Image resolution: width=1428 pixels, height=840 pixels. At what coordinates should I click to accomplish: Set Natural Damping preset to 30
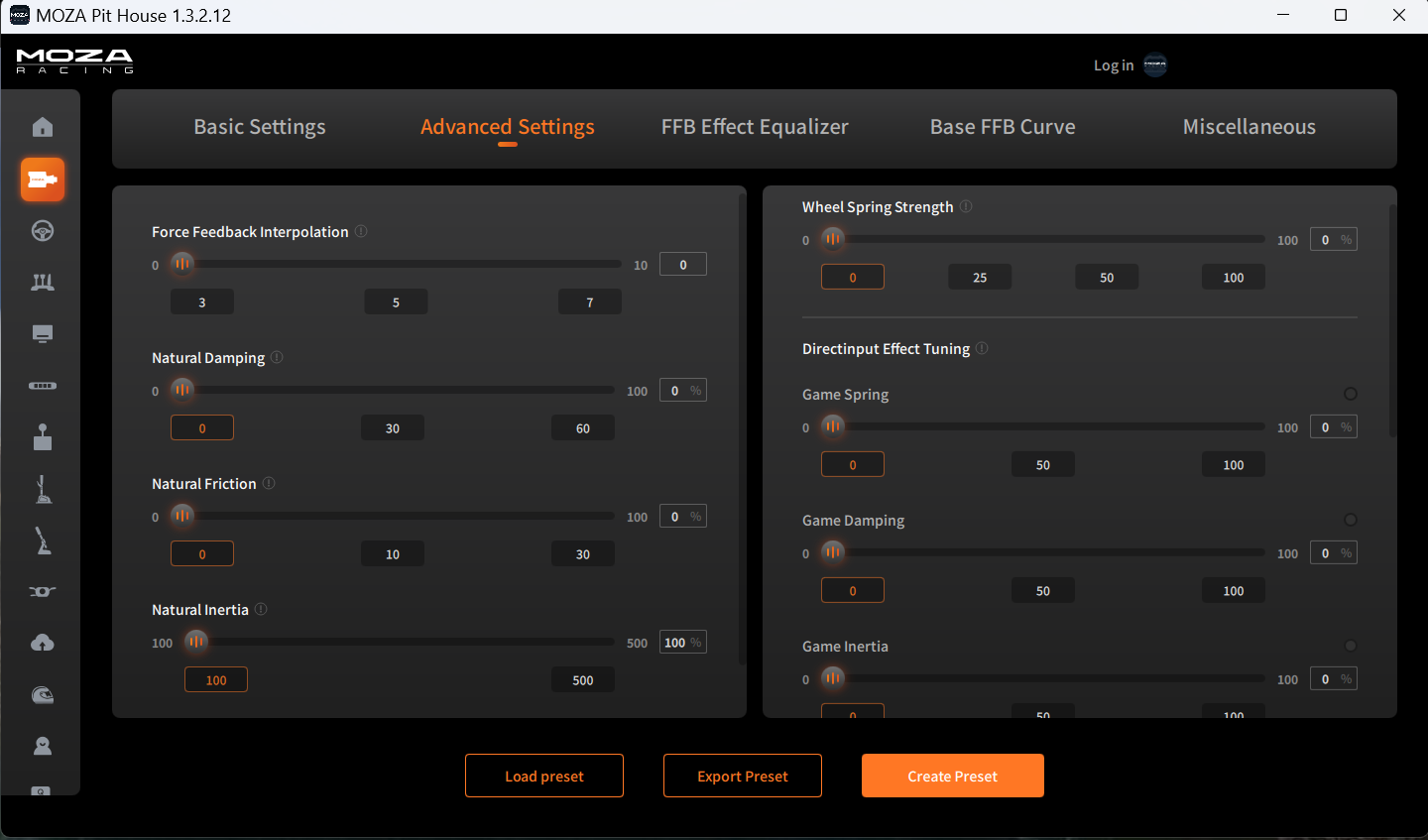(x=393, y=428)
